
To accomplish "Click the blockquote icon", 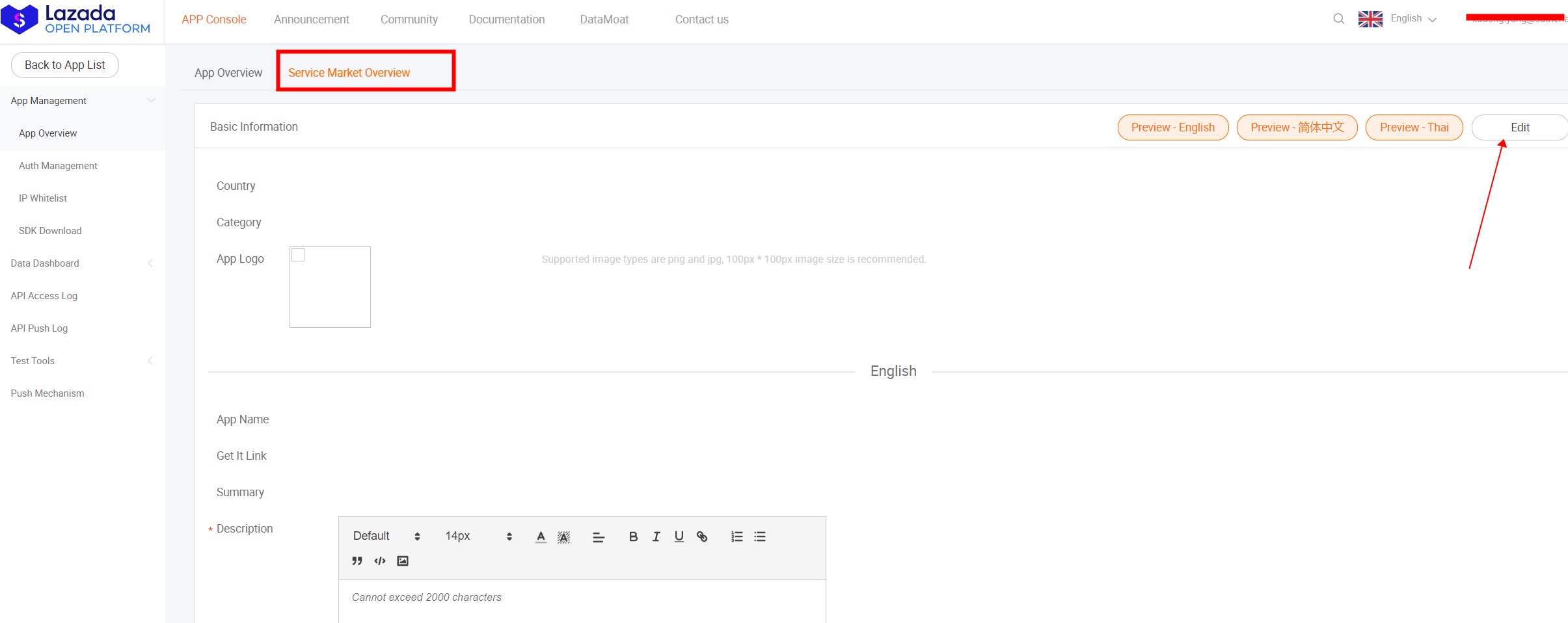I will coord(357,561).
